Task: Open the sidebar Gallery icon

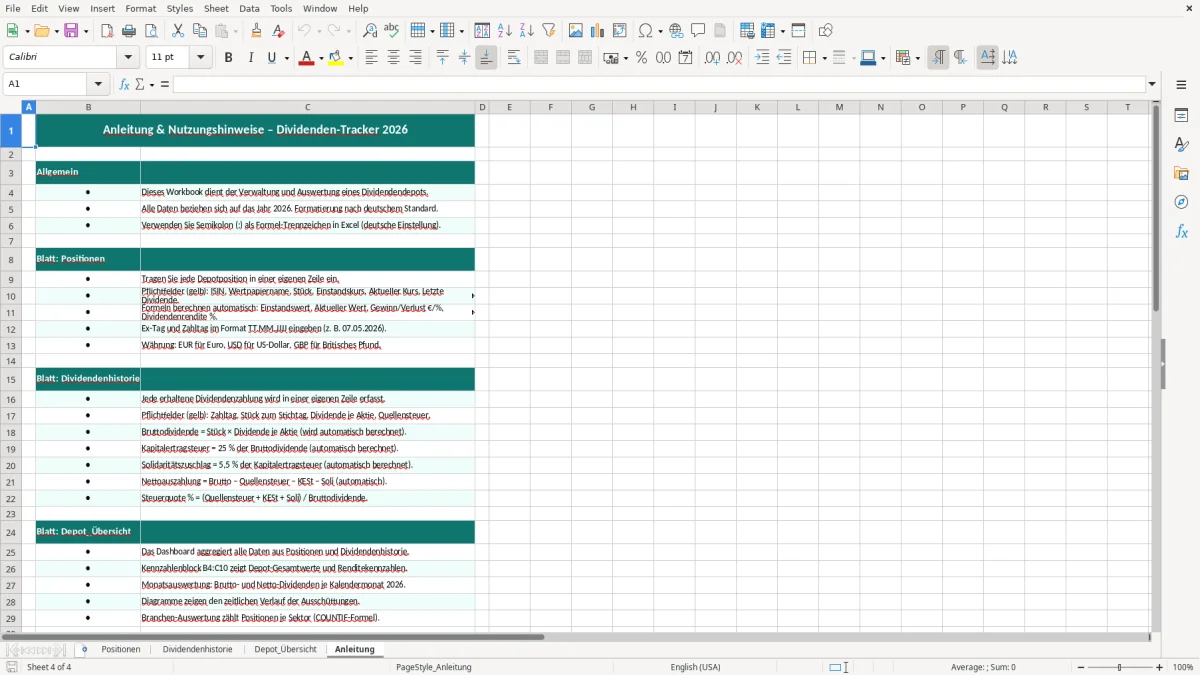Action: pos(1181,173)
